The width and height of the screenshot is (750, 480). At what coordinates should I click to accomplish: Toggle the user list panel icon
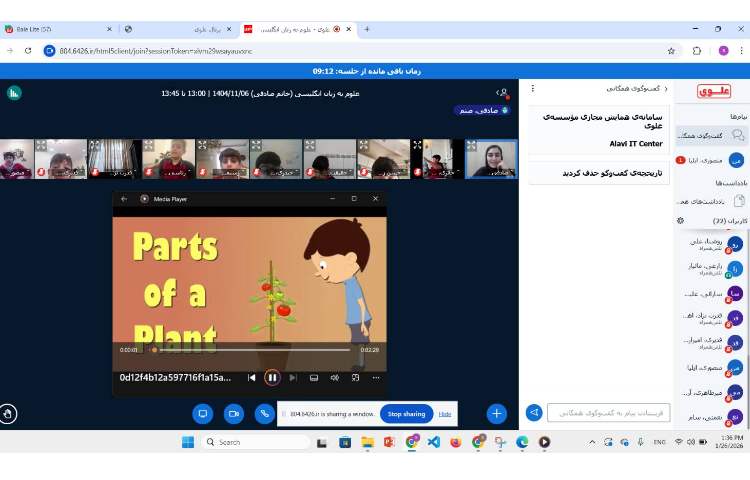coord(502,93)
